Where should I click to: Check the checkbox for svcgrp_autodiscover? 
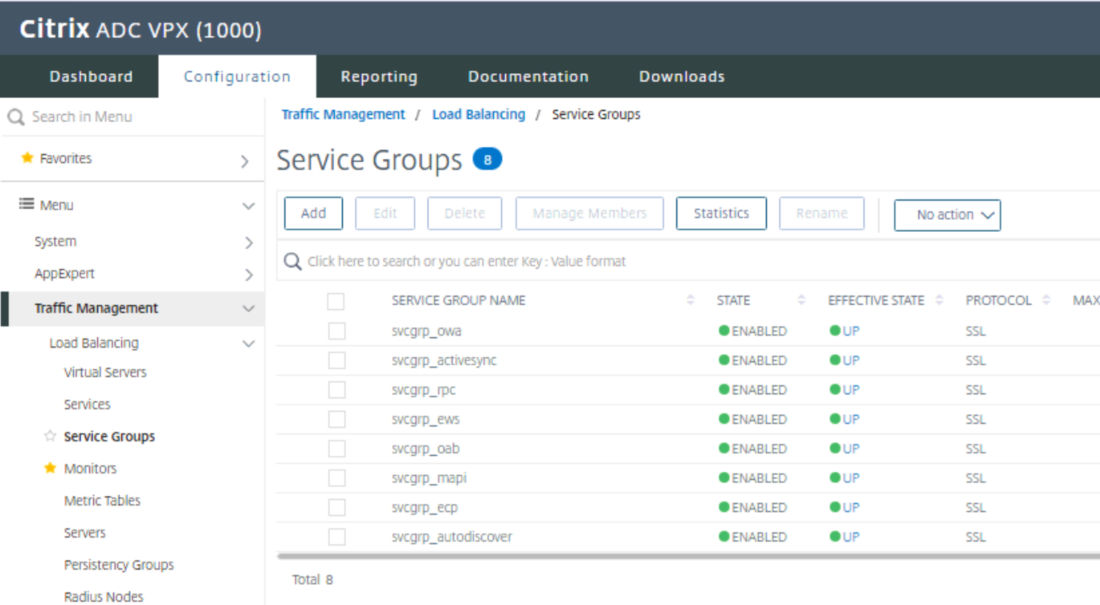pos(337,536)
